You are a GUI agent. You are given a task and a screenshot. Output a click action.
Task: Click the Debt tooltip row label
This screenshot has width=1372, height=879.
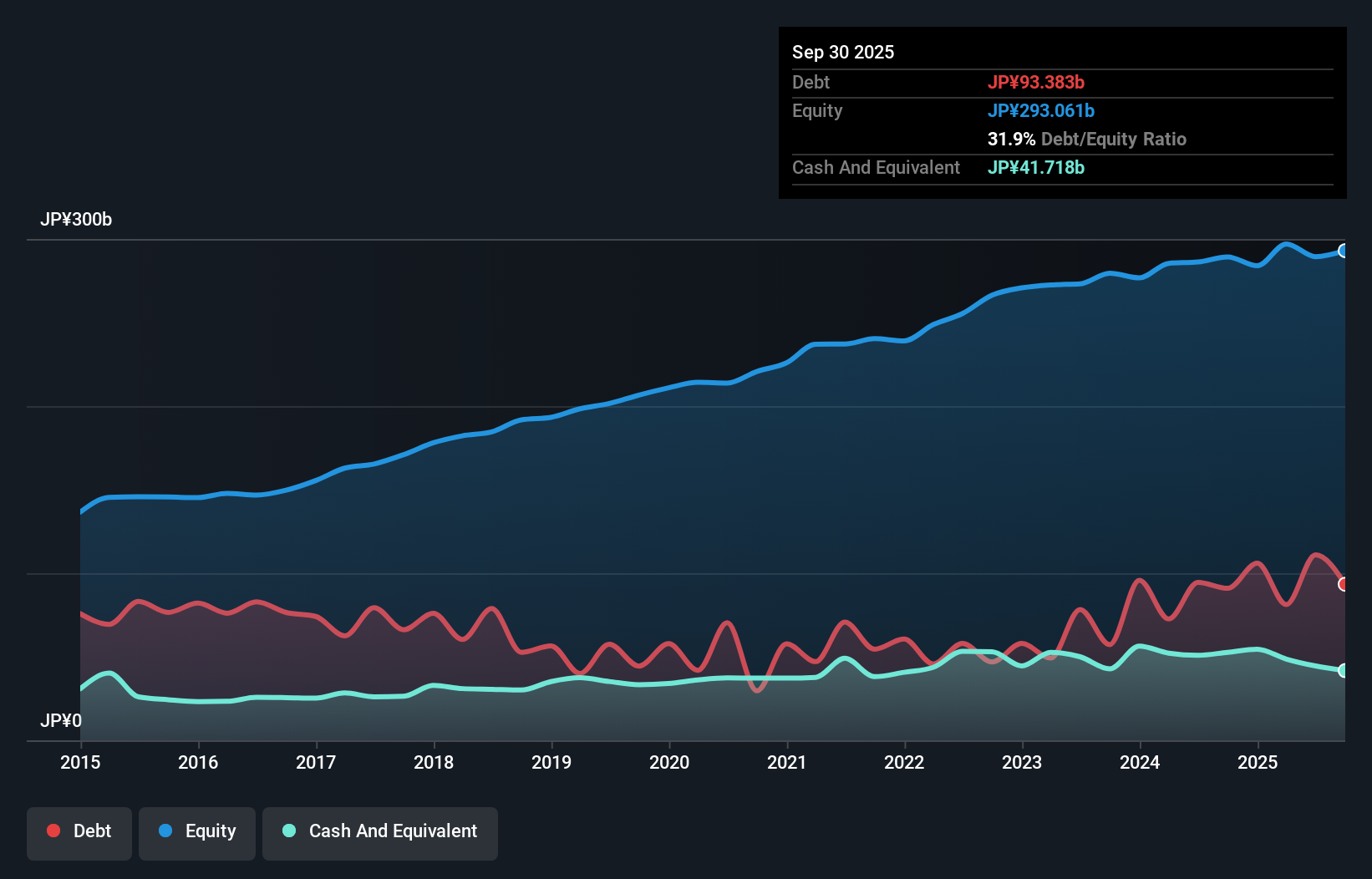[x=810, y=82]
